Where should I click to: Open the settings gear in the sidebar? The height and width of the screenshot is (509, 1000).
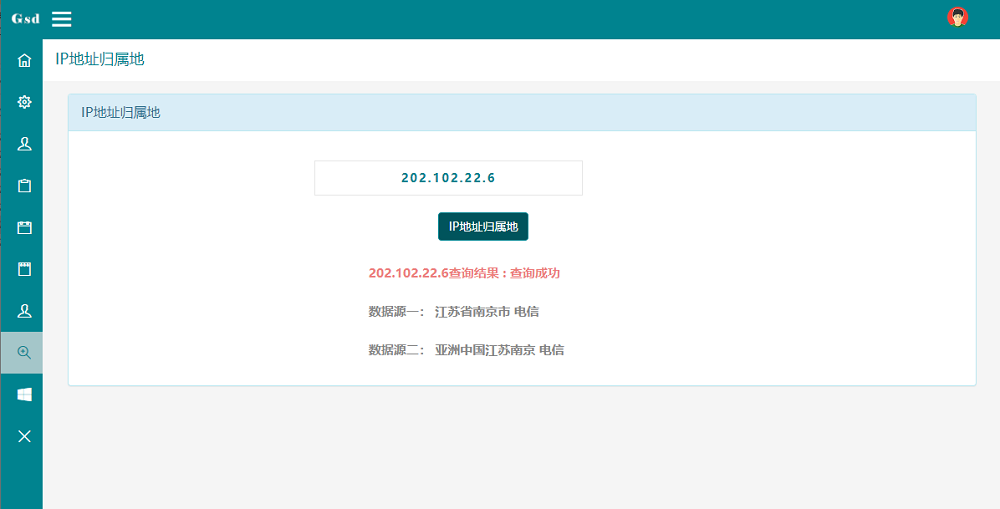[x=24, y=102]
